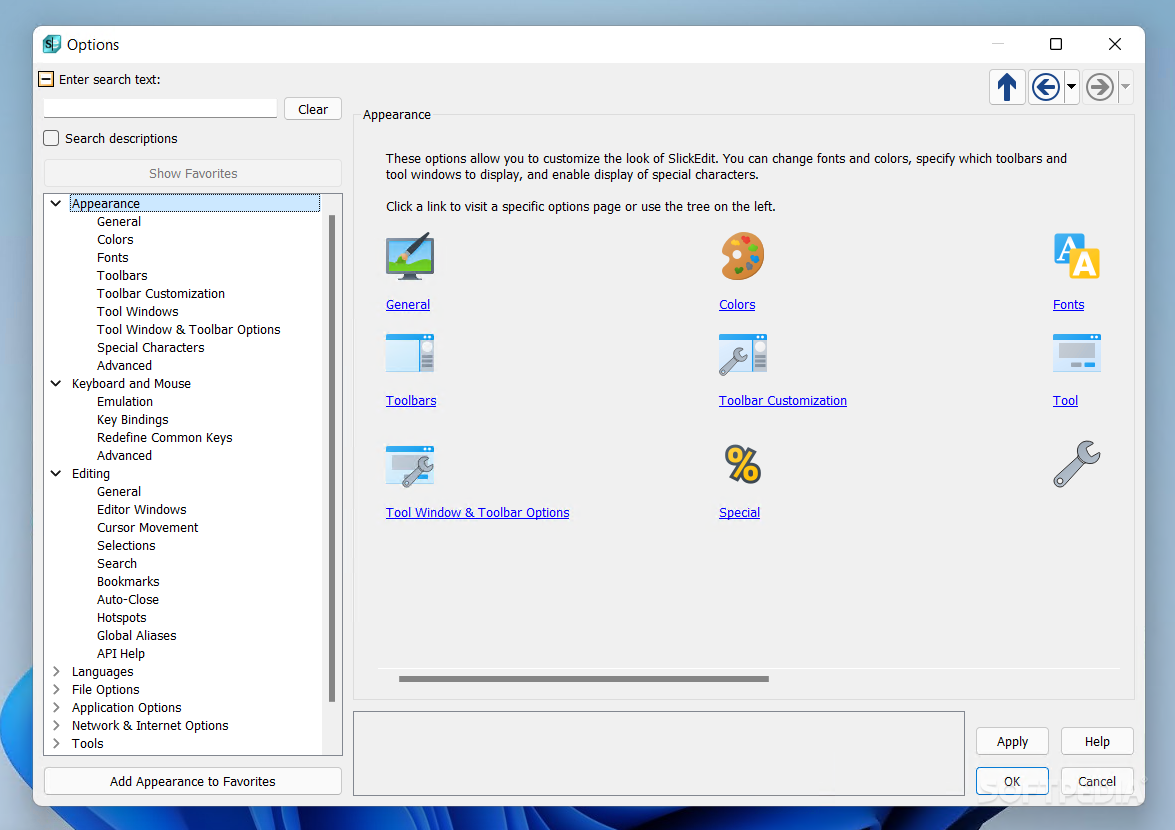Image resolution: width=1175 pixels, height=830 pixels.
Task: Expand the Application Options node
Action: tap(56, 707)
